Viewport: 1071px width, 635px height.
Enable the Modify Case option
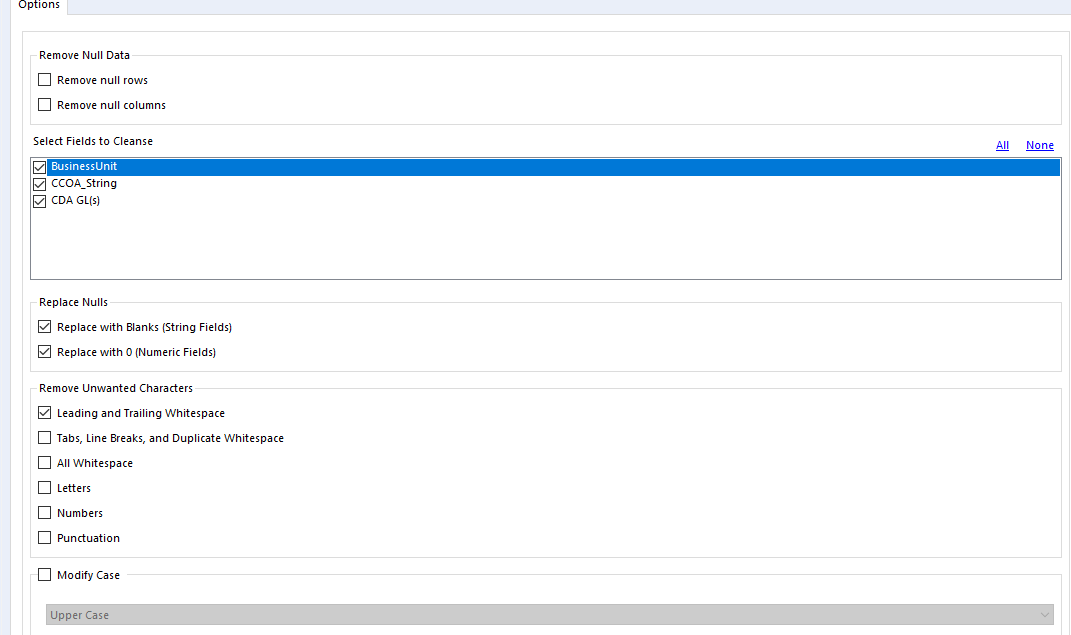(44, 574)
